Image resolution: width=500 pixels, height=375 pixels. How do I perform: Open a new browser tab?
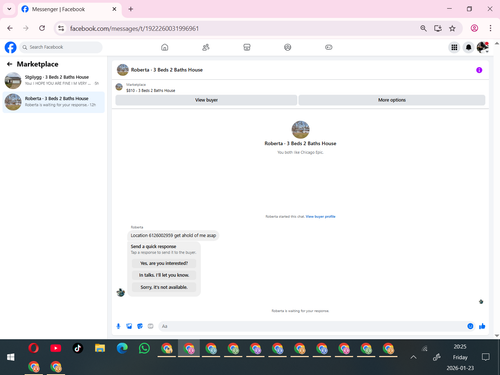(131, 9)
